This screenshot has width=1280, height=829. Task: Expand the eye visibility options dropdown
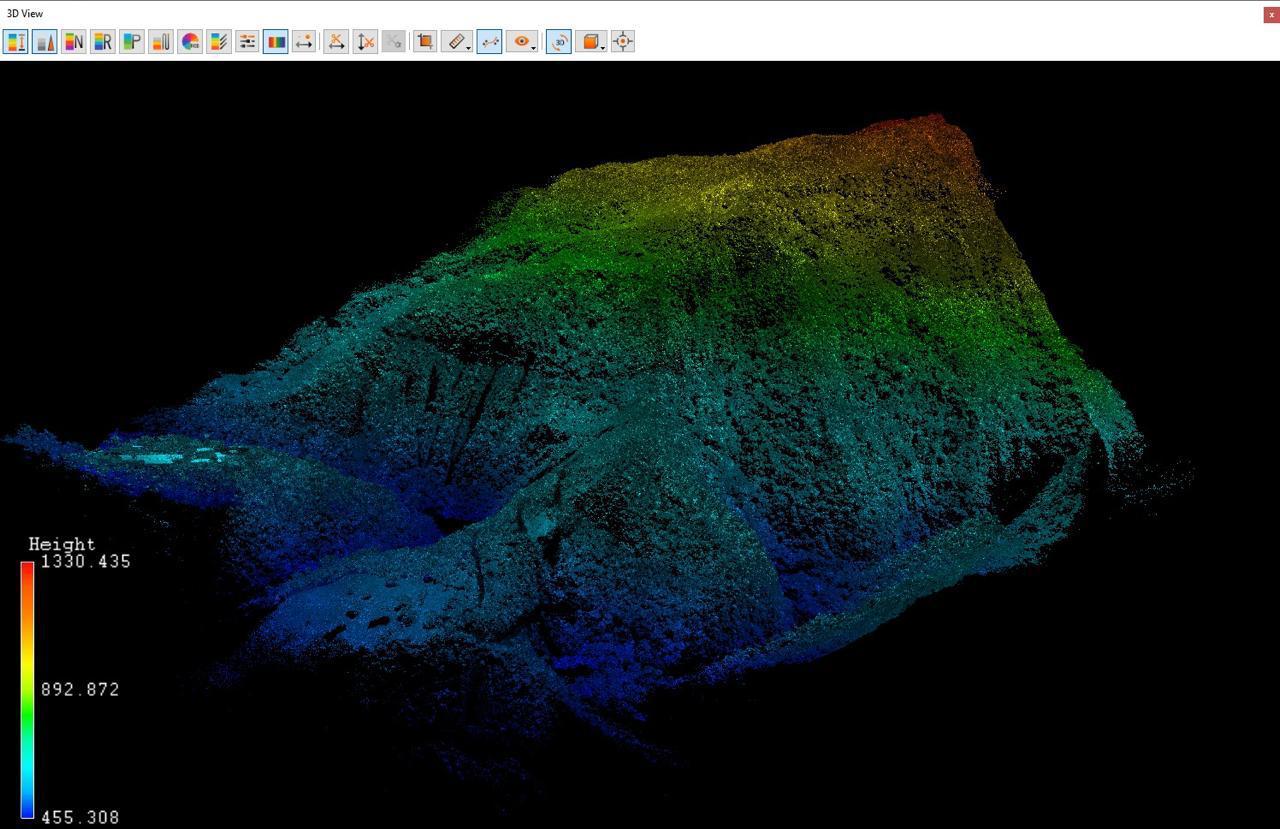coord(534,47)
